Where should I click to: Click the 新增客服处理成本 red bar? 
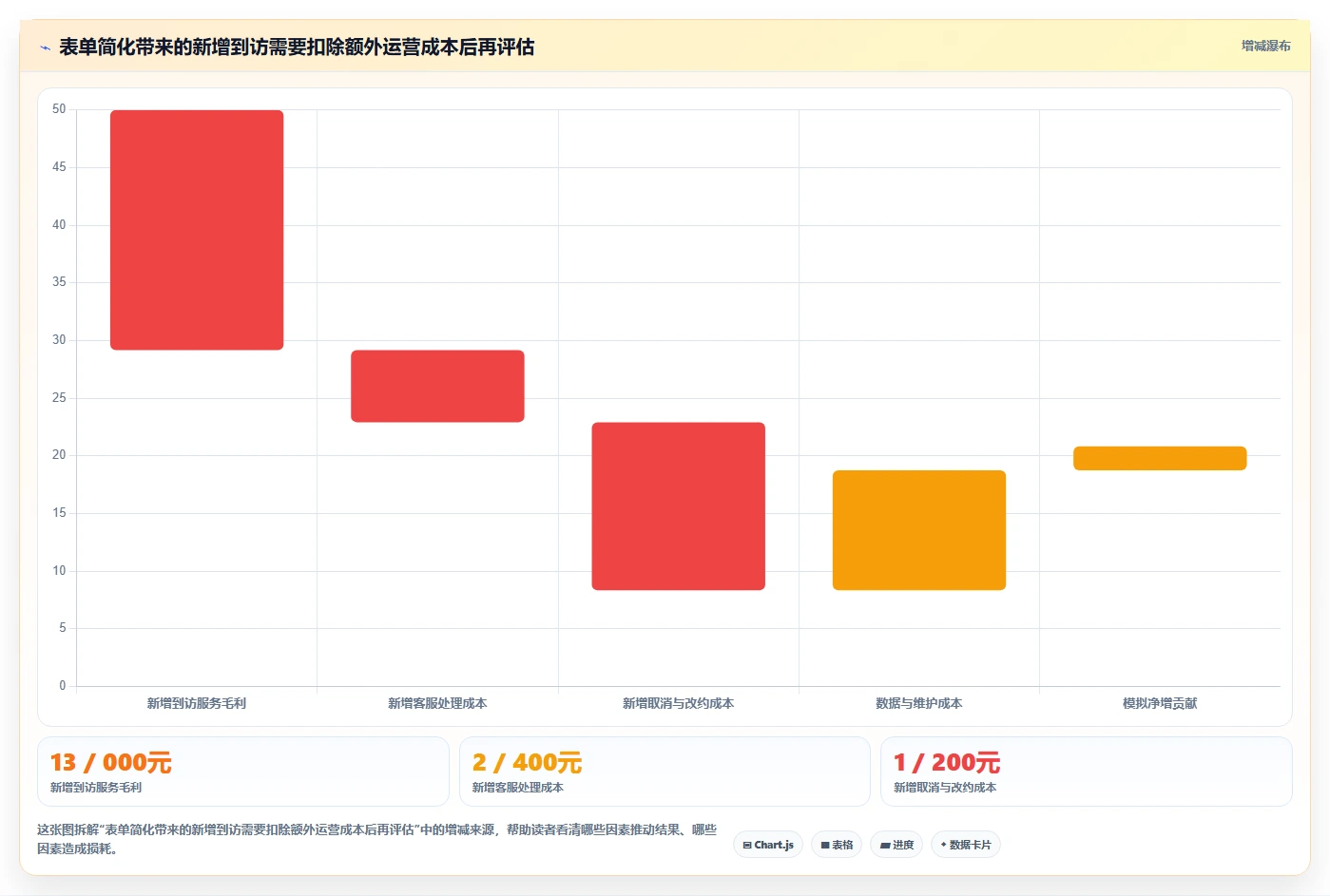[437, 386]
